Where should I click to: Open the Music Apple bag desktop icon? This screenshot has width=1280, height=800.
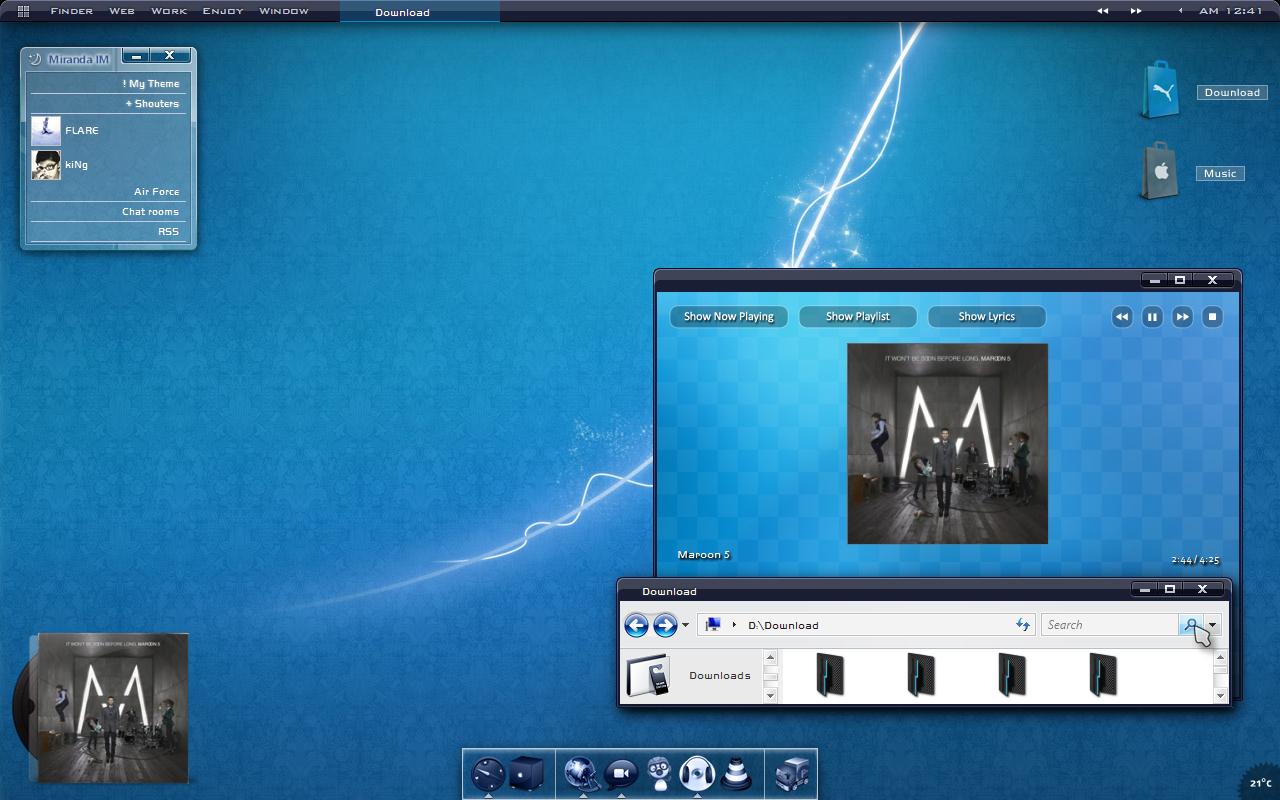click(x=1160, y=171)
